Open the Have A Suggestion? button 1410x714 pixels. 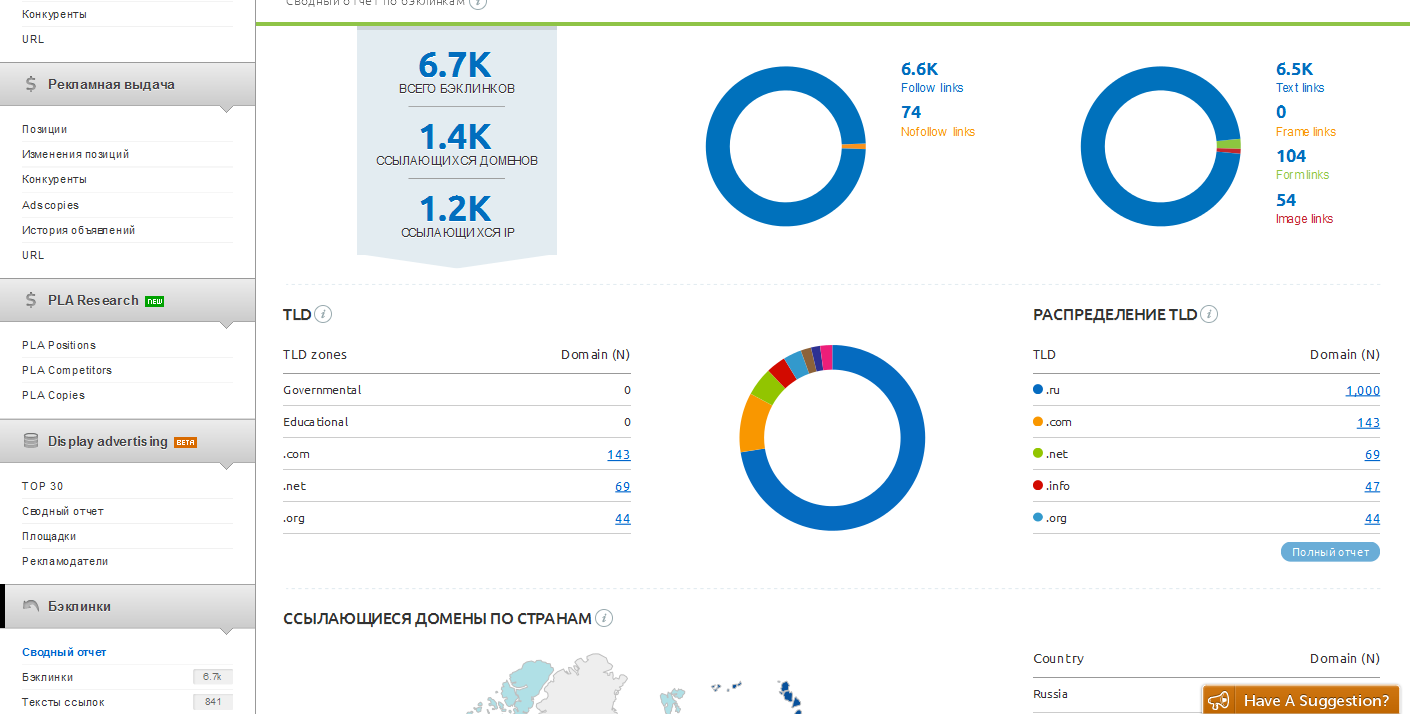coord(1315,700)
